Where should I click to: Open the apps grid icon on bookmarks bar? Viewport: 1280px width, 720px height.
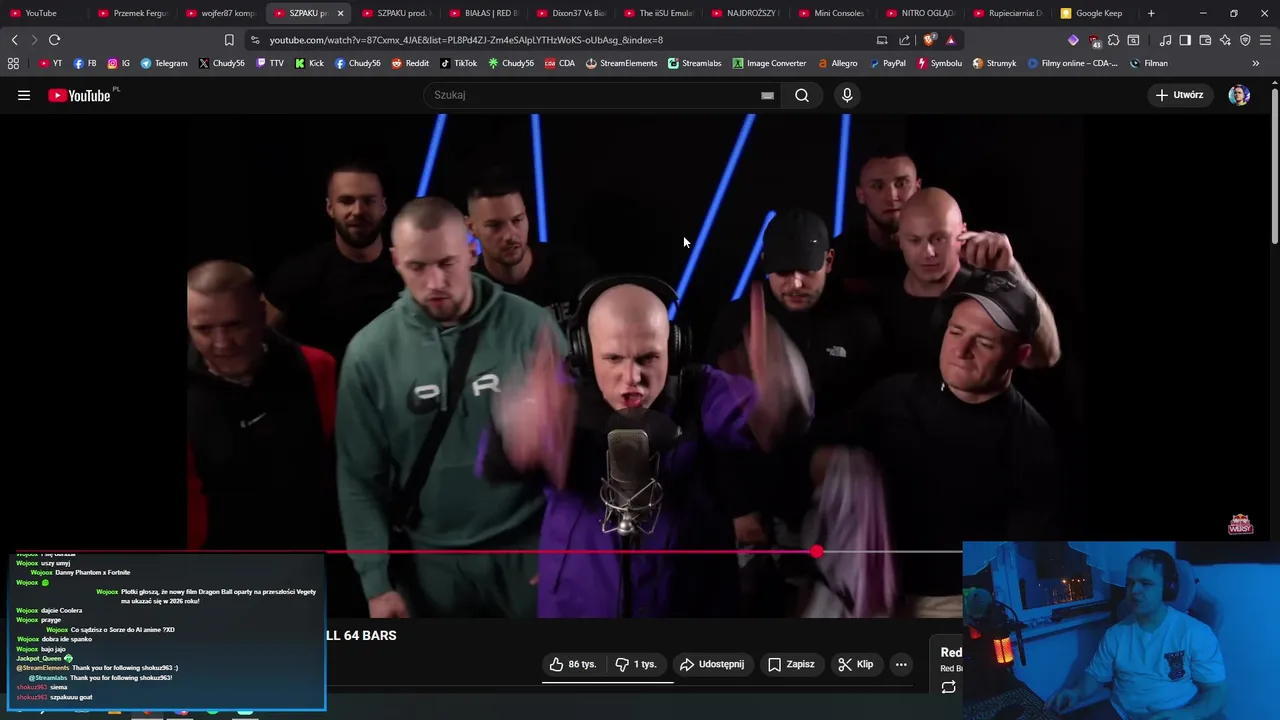coord(13,63)
